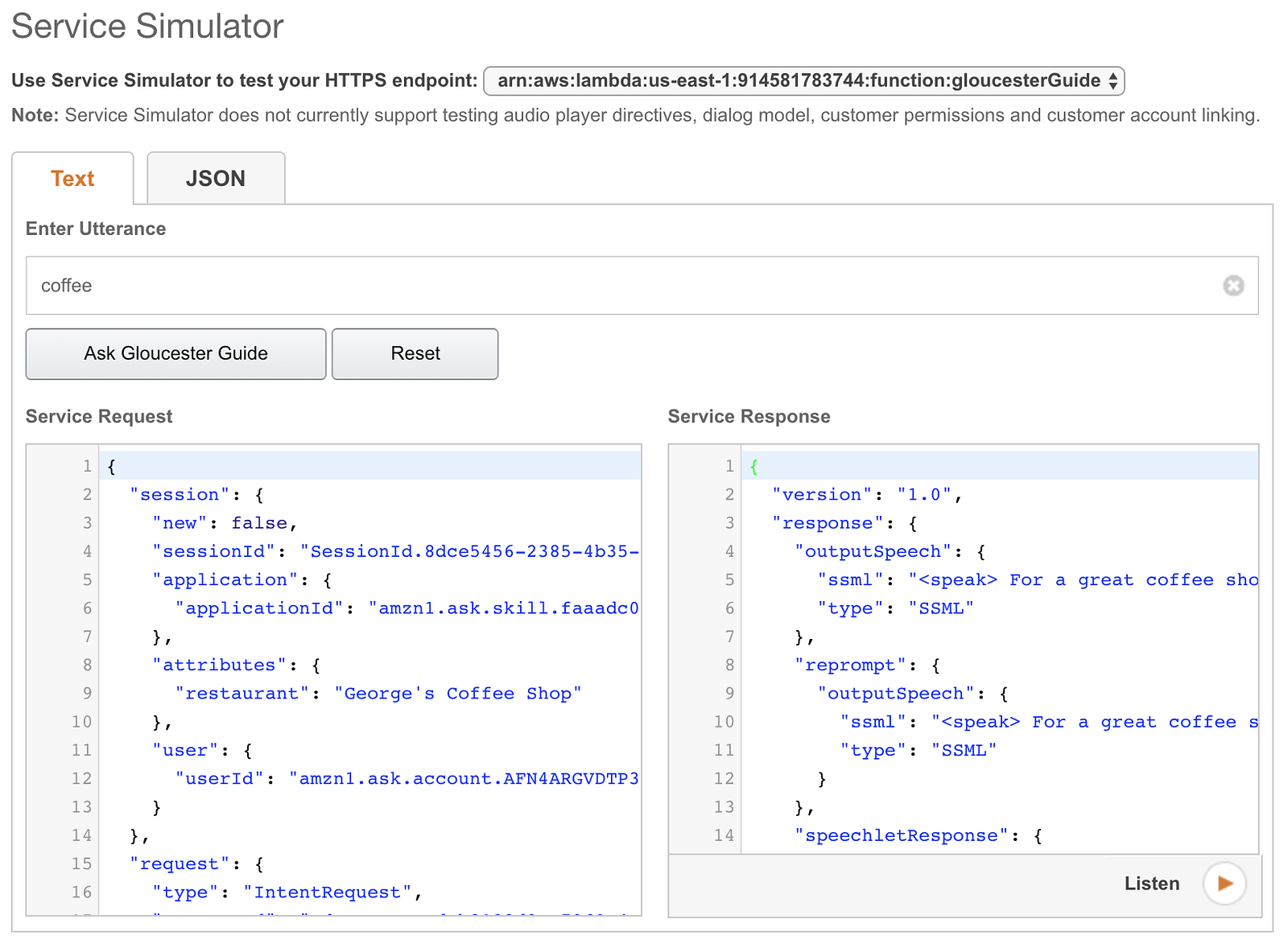Screen dimensions: 1288x948
Task: Click the "version": "1.0" line in Service Response
Action: pyautogui.click(x=868, y=495)
